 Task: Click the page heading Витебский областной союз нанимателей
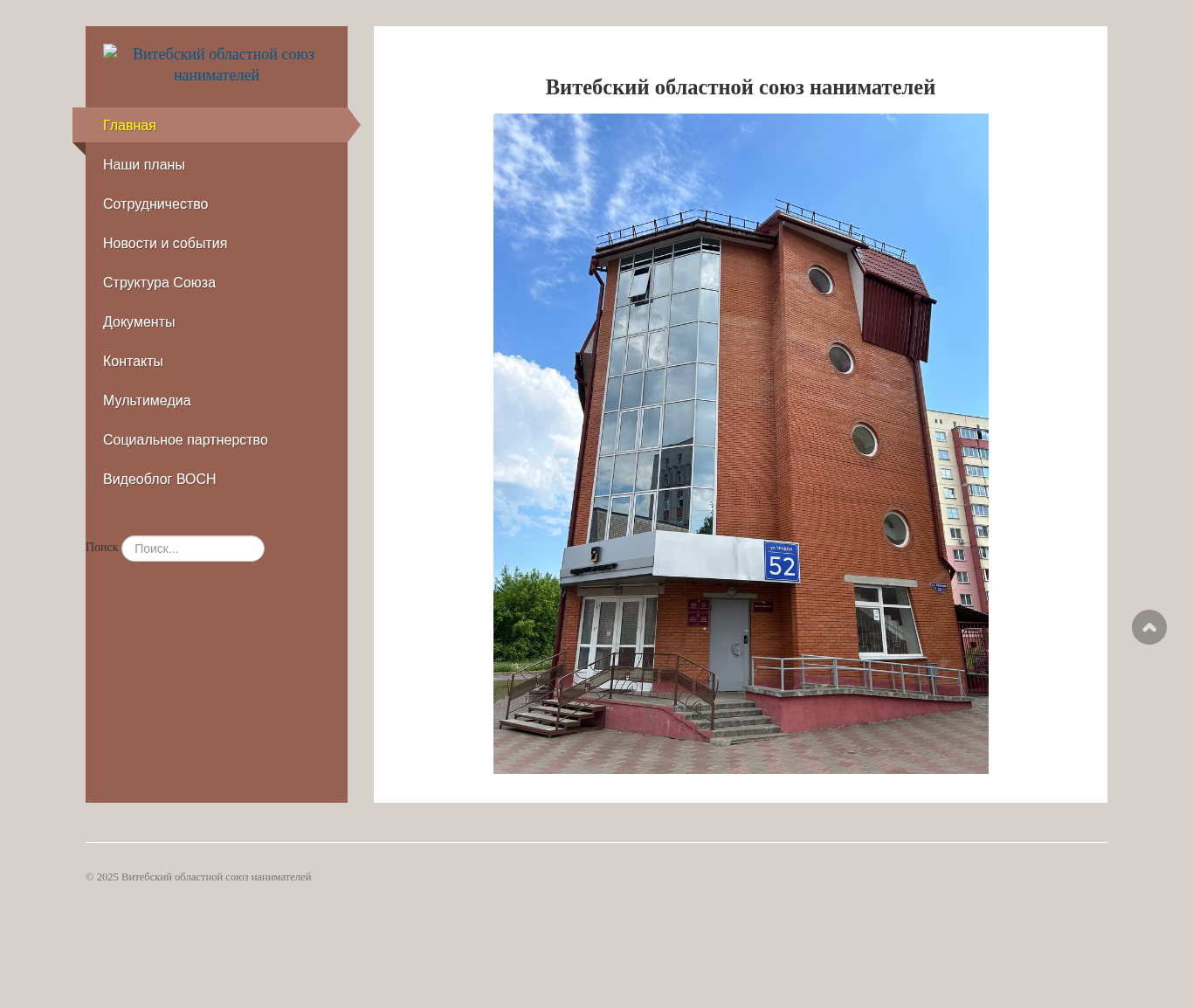click(x=741, y=87)
